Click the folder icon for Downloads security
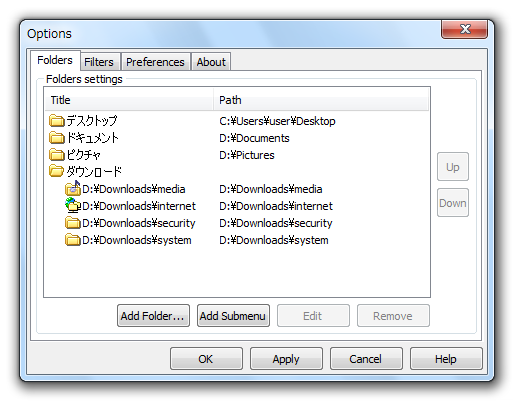Viewport: 517px width, 403px height. 73,223
